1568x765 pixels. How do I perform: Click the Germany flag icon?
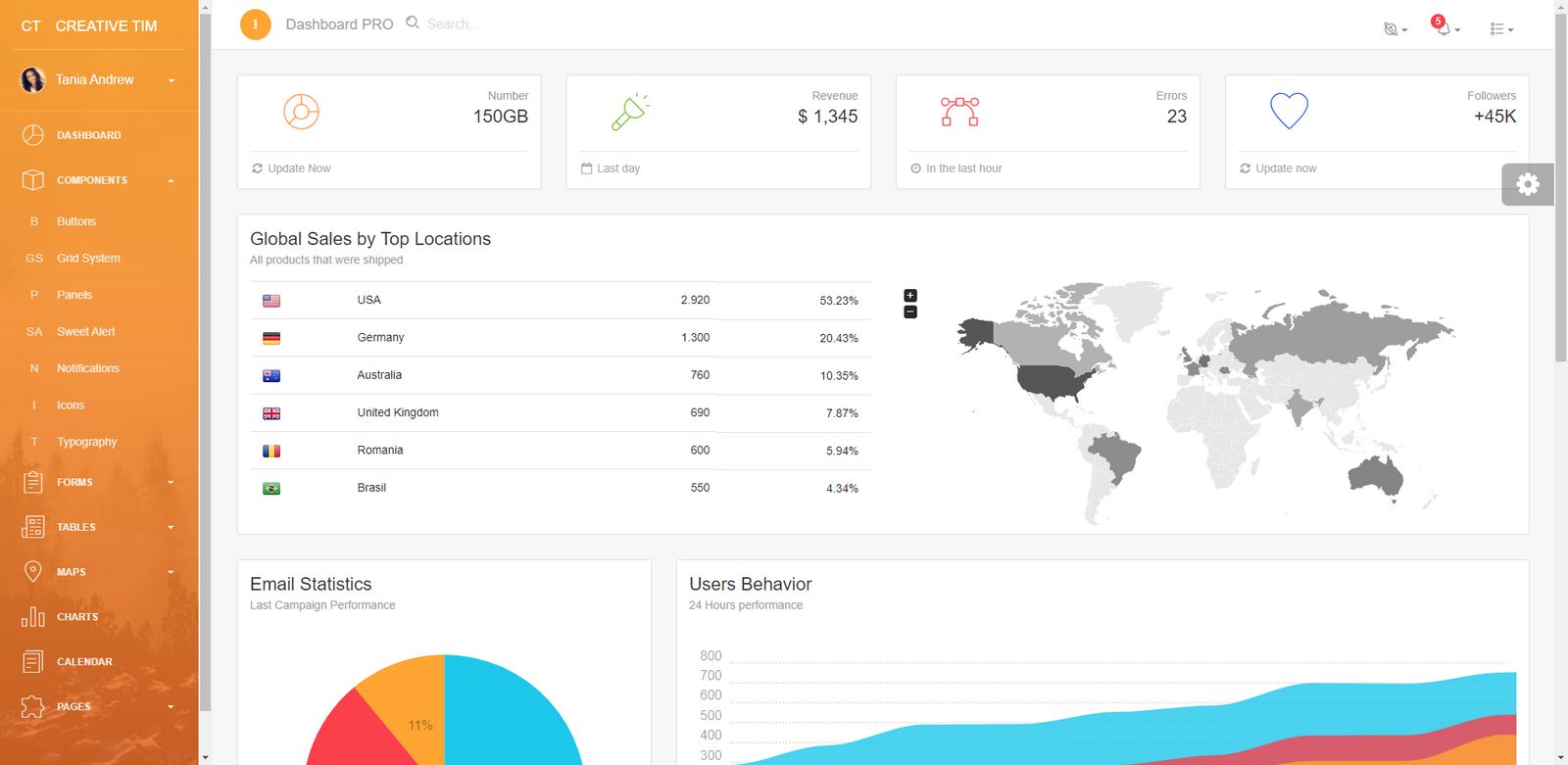coord(271,338)
